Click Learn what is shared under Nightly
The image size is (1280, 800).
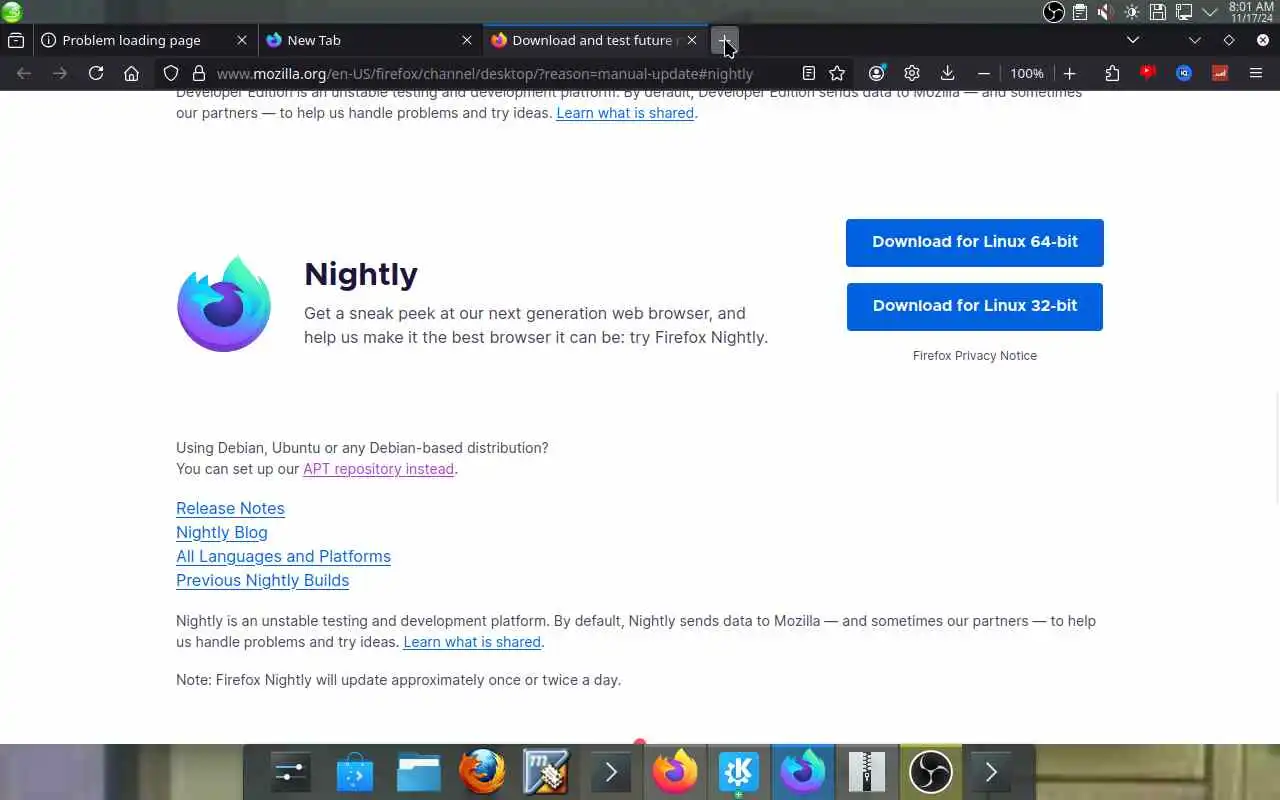tap(472, 642)
